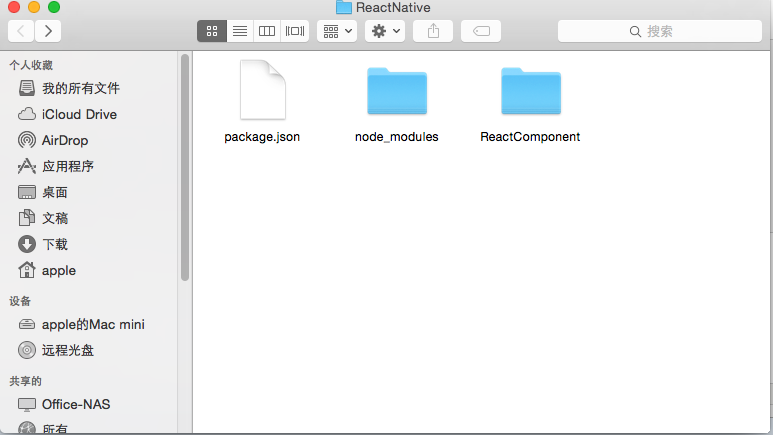Go forward using the right arrow

[48, 31]
